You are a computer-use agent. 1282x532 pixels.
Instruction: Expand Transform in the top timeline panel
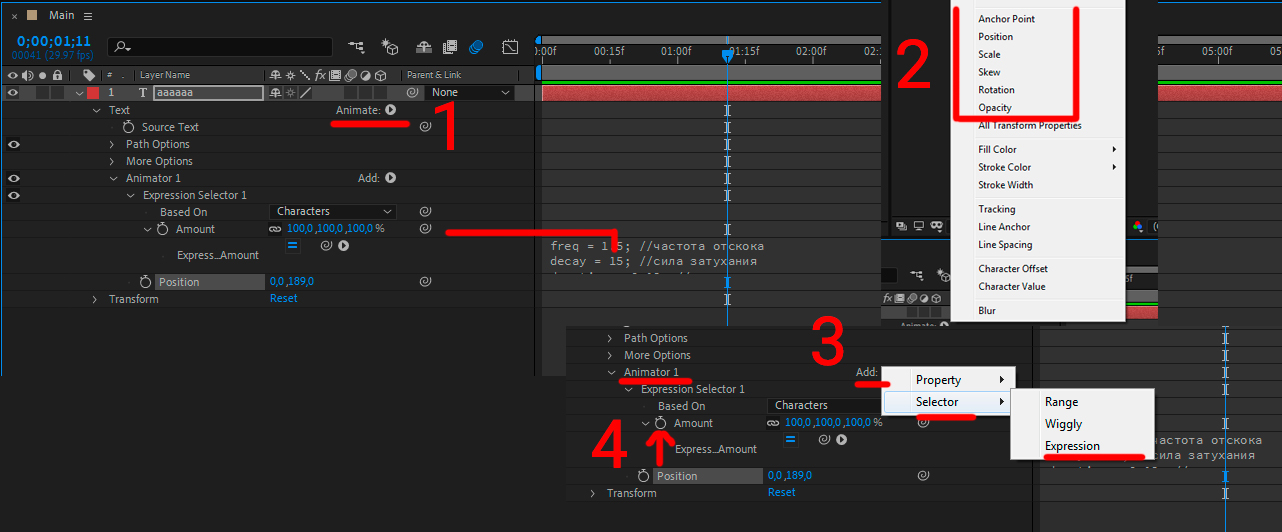pyautogui.click(x=96, y=299)
